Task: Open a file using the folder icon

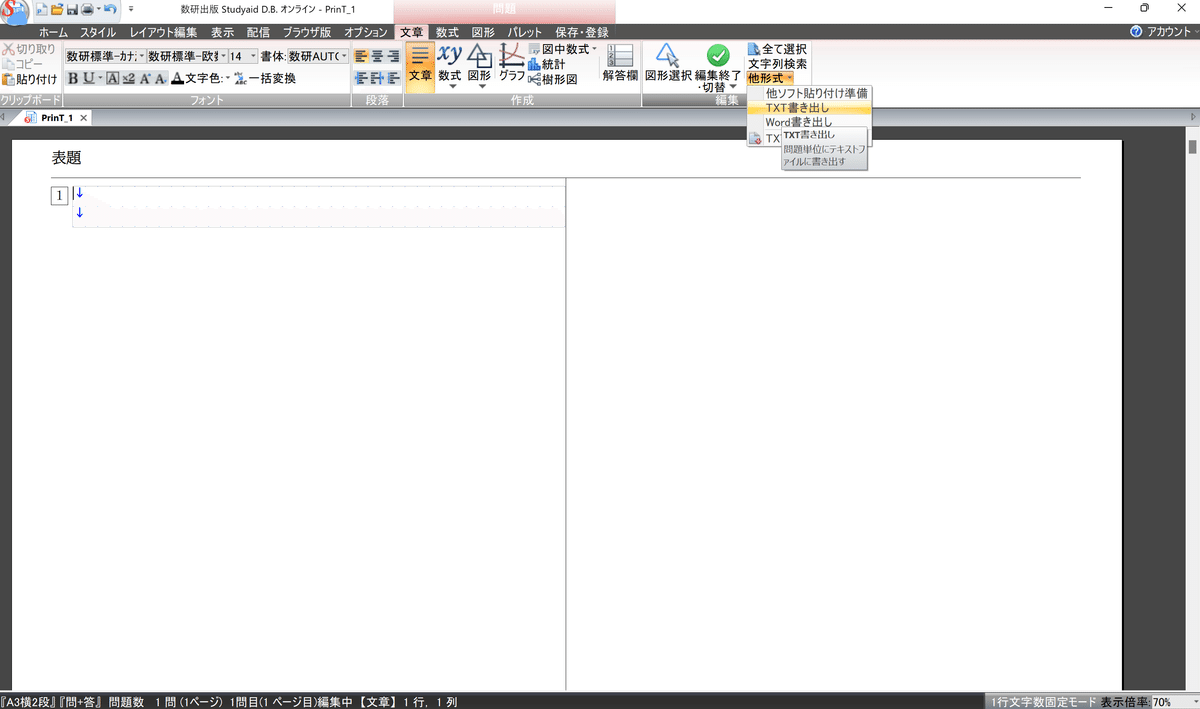Action: coord(57,9)
